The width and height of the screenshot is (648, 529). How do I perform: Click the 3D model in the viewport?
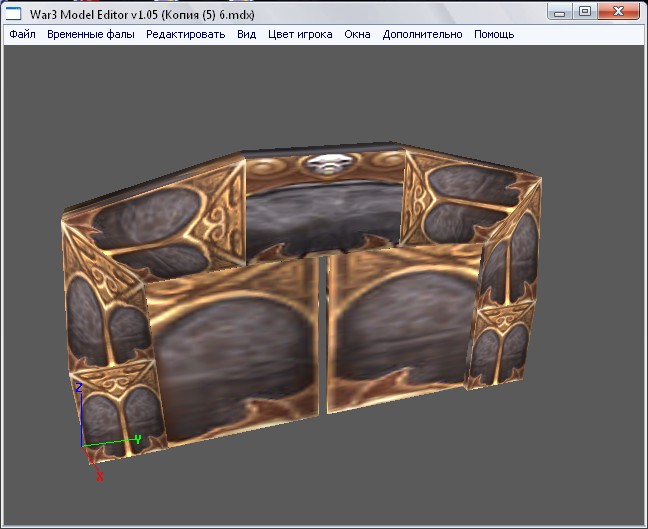click(x=302, y=302)
